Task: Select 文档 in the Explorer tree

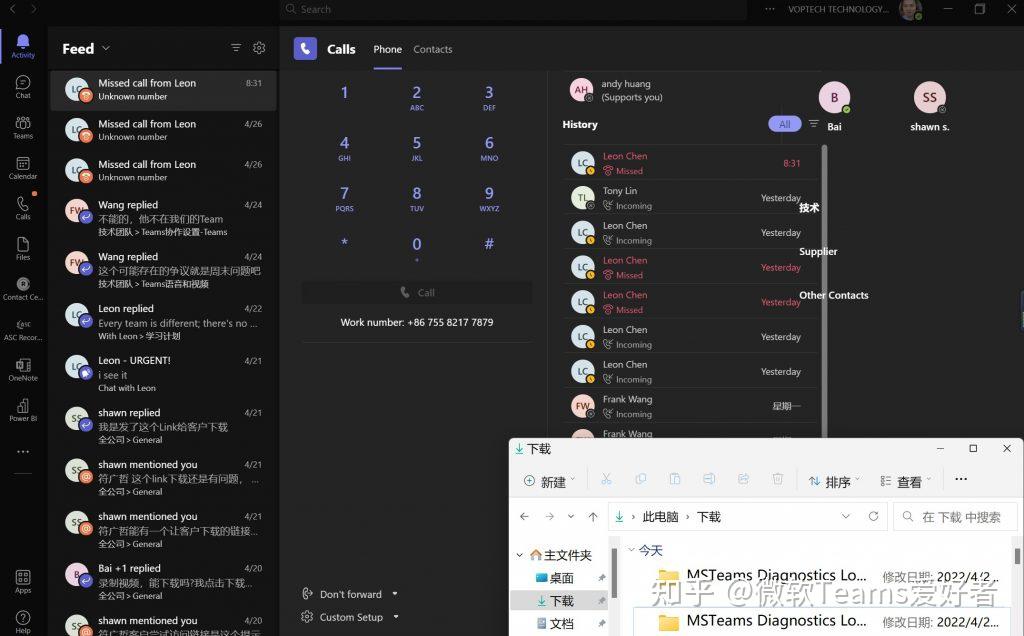Action: tap(560, 624)
